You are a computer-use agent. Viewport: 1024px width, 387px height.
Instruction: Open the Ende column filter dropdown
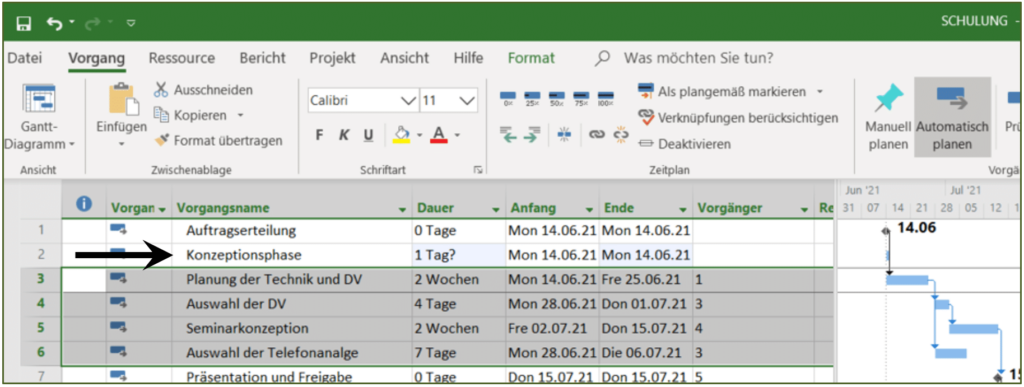click(x=684, y=209)
